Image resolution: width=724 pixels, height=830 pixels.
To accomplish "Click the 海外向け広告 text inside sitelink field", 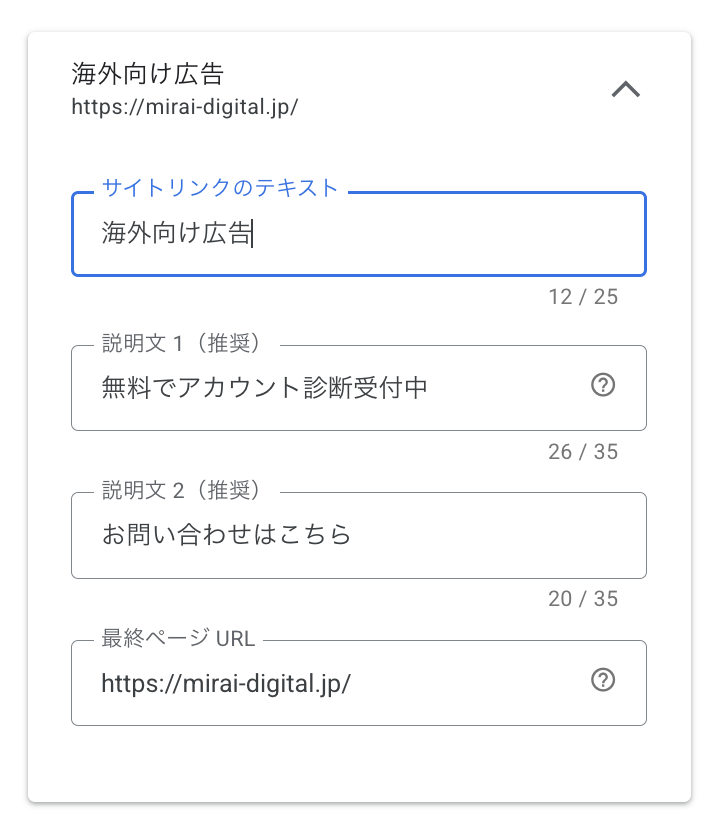I will (176, 234).
